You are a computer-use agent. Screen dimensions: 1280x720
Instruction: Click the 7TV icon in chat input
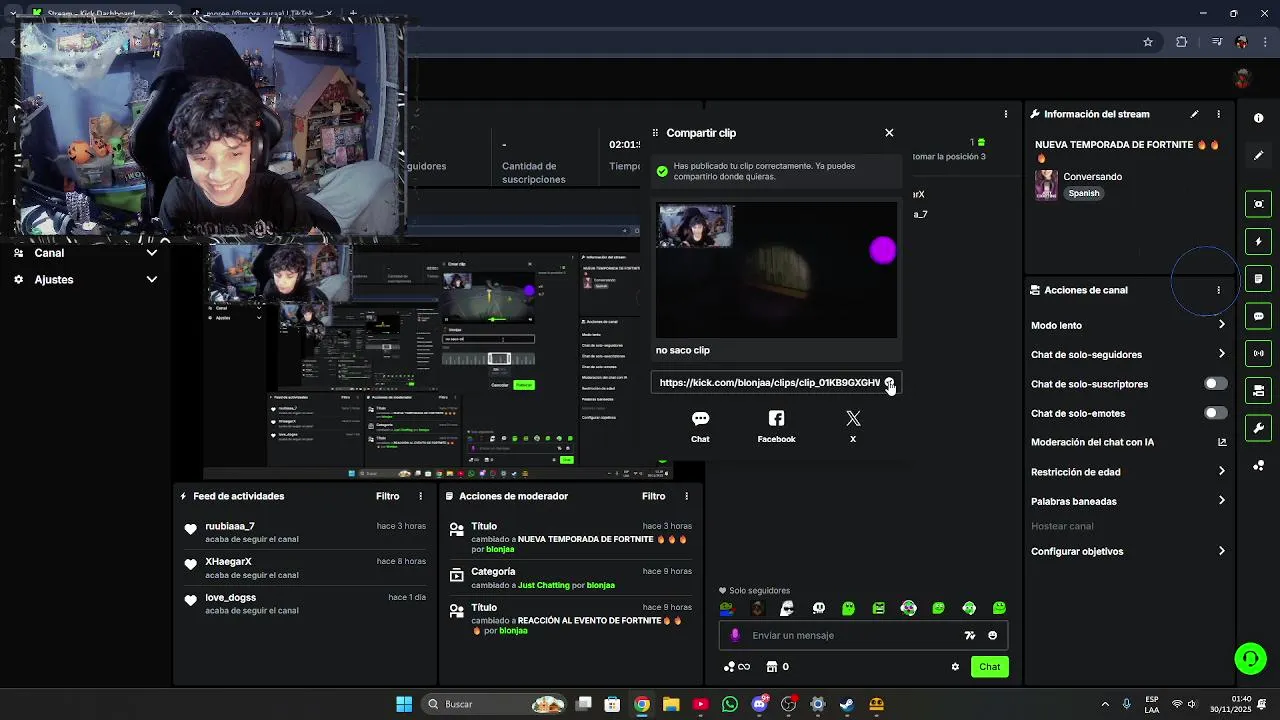(969, 635)
